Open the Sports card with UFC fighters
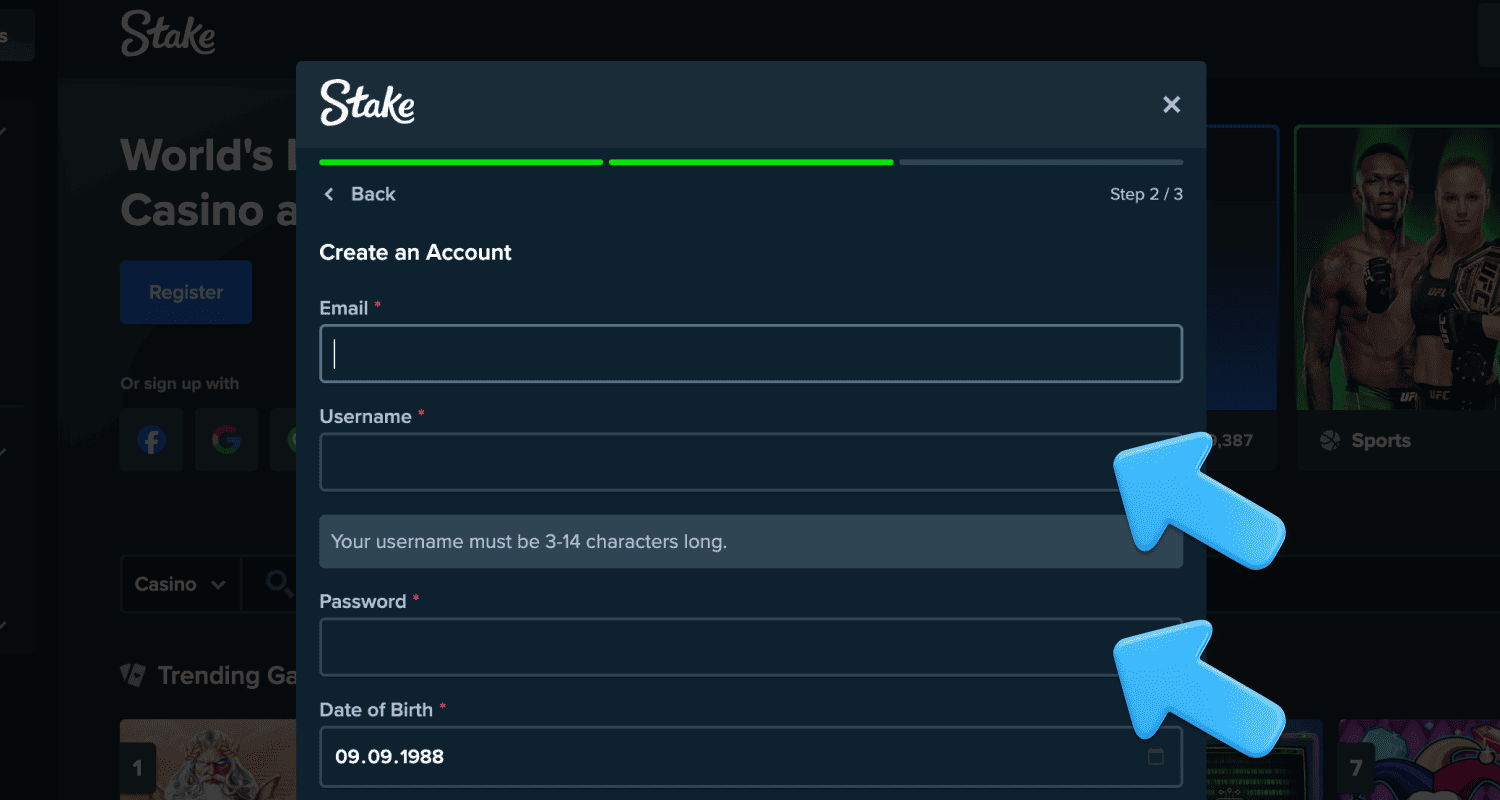The image size is (1500, 800). tap(1396, 290)
